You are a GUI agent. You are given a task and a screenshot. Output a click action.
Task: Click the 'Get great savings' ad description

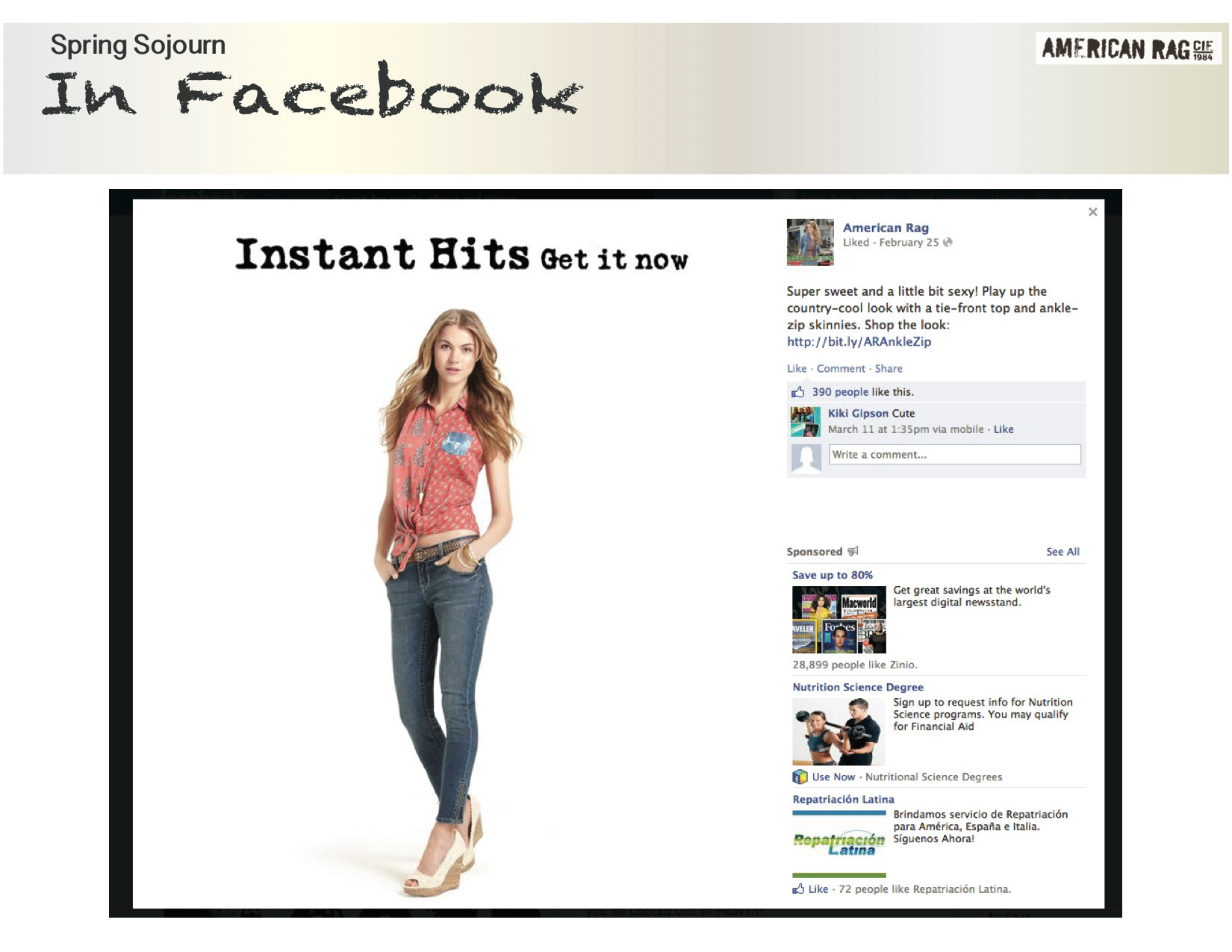[x=971, y=597]
